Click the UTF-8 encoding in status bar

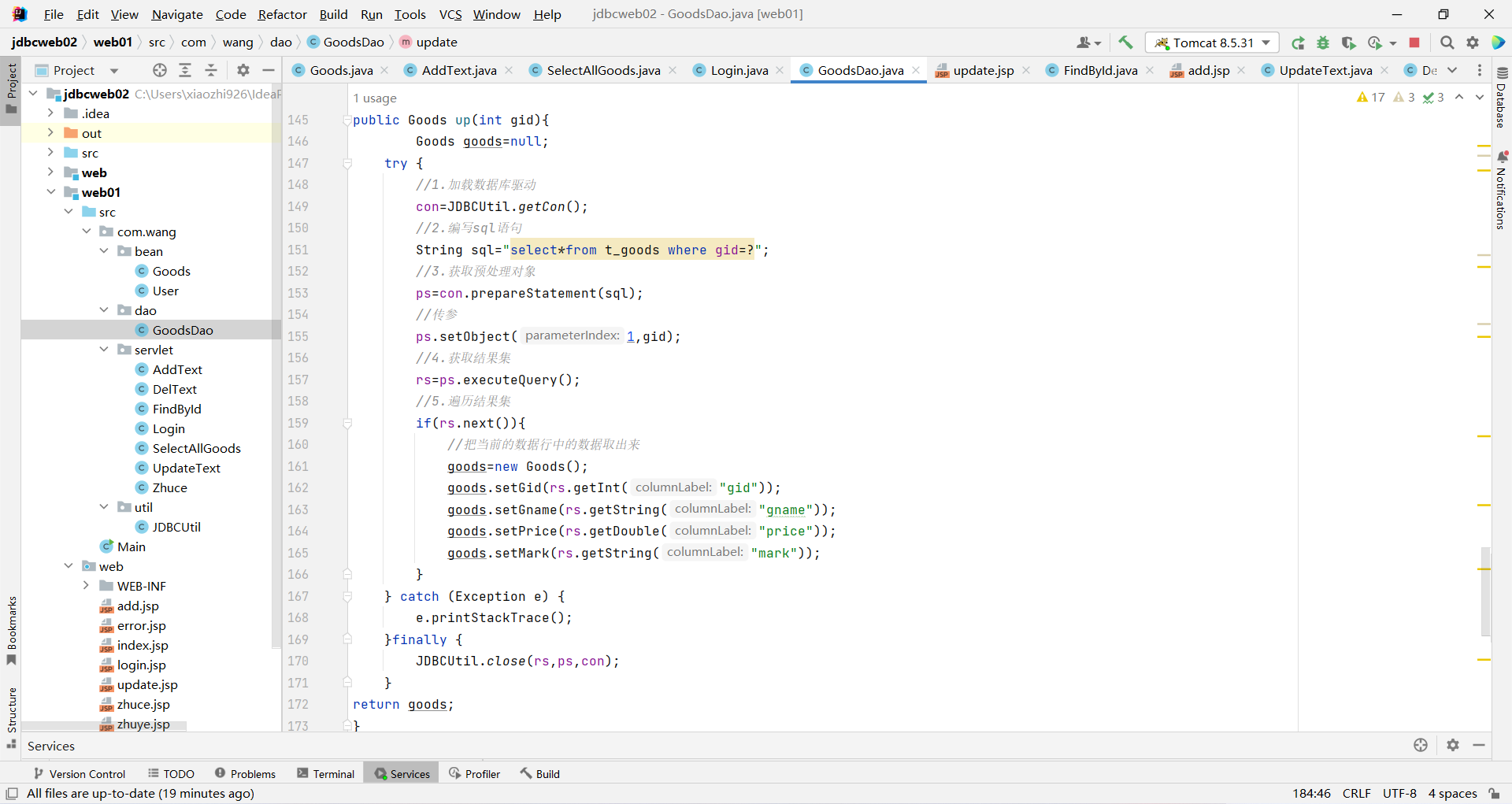pyautogui.click(x=1399, y=793)
